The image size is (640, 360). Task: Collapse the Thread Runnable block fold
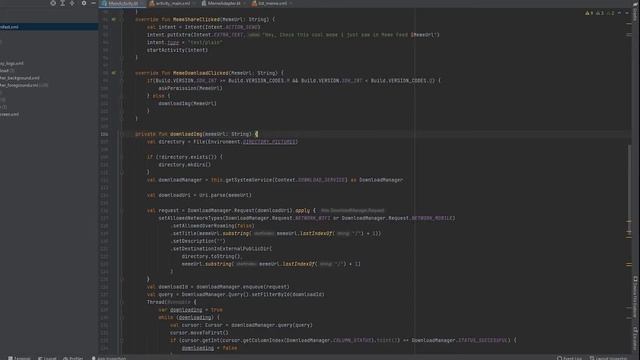point(122,302)
